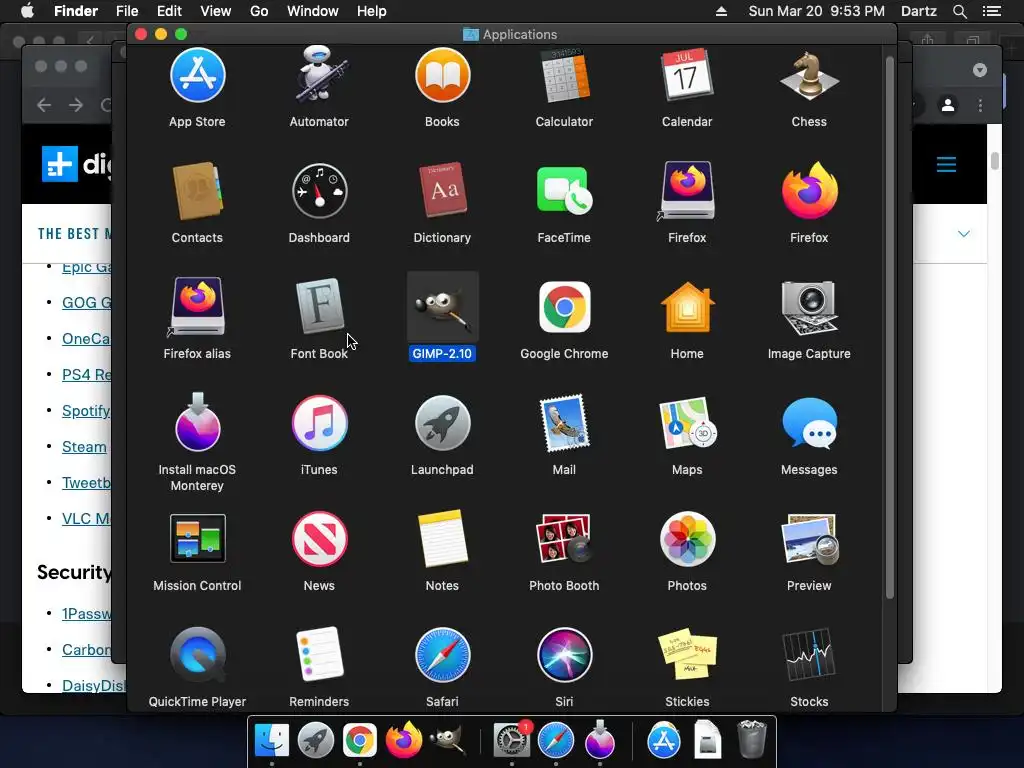The width and height of the screenshot is (1024, 768).
Task: Select the GIMP-2.10 app icon
Action: tap(442, 307)
